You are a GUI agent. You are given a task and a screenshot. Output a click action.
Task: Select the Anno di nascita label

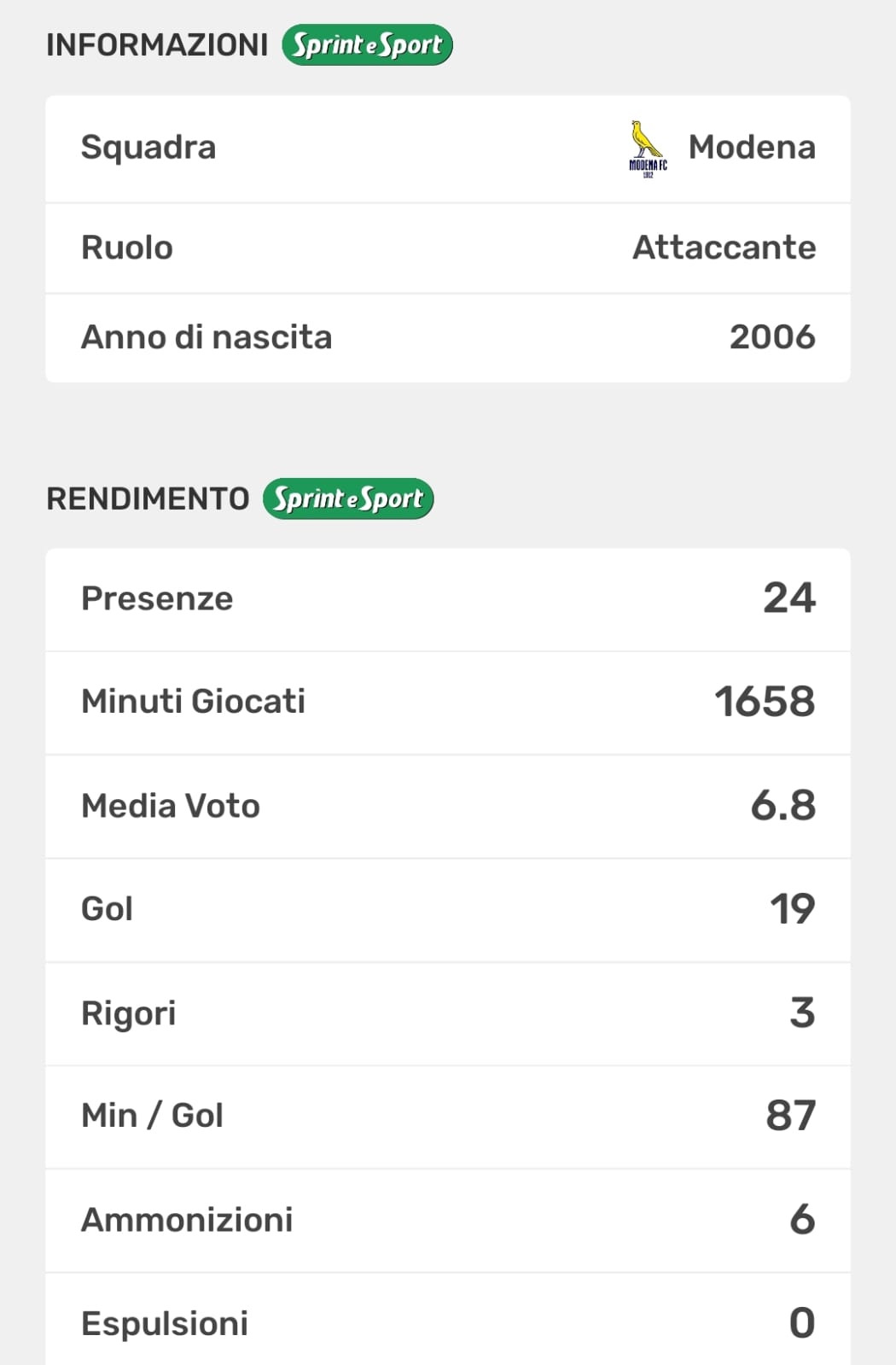pyautogui.click(x=207, y=337)
